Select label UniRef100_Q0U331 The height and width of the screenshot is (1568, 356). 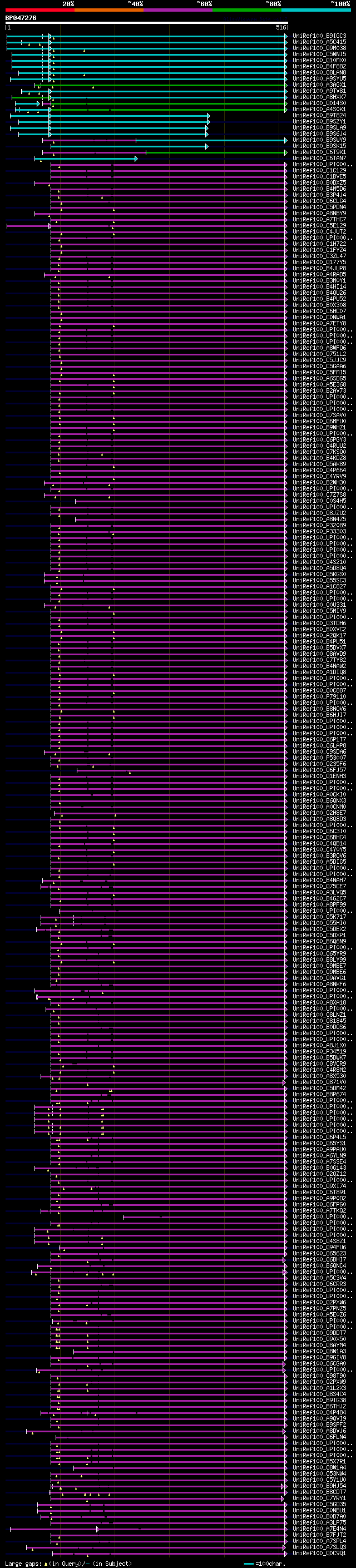tap(319, 605)
